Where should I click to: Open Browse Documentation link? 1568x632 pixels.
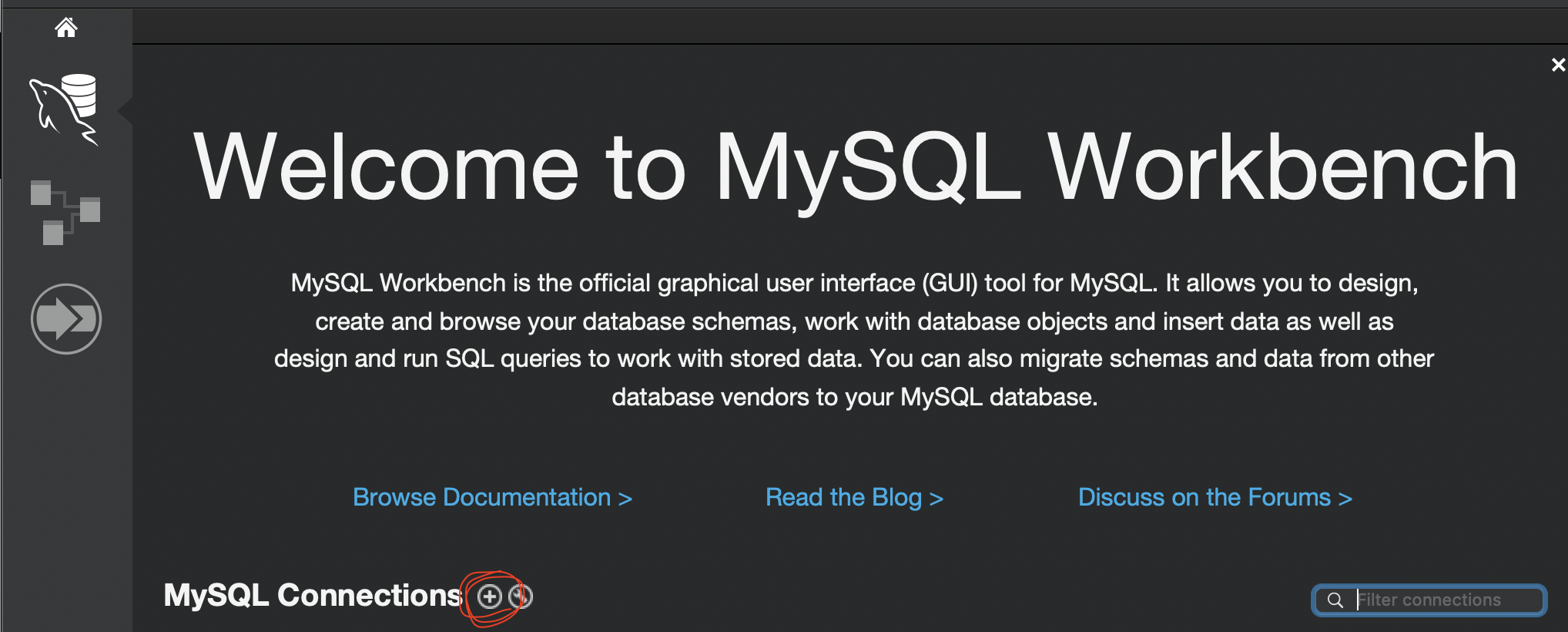click(492, 497)
